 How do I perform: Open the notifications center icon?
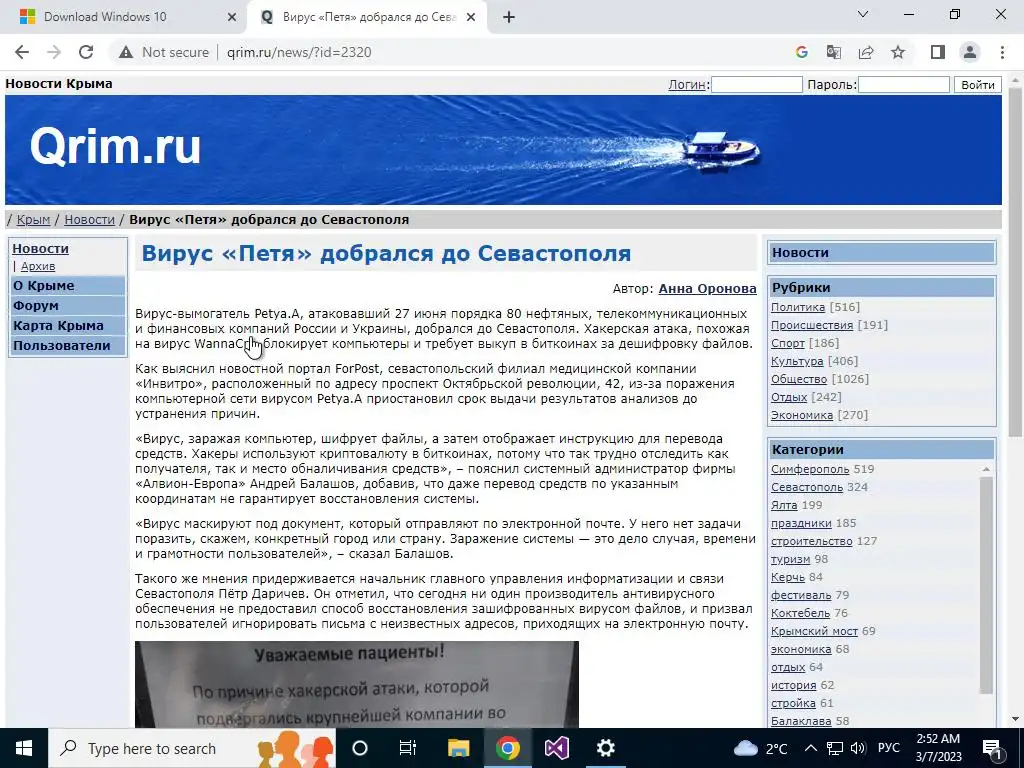993,748
